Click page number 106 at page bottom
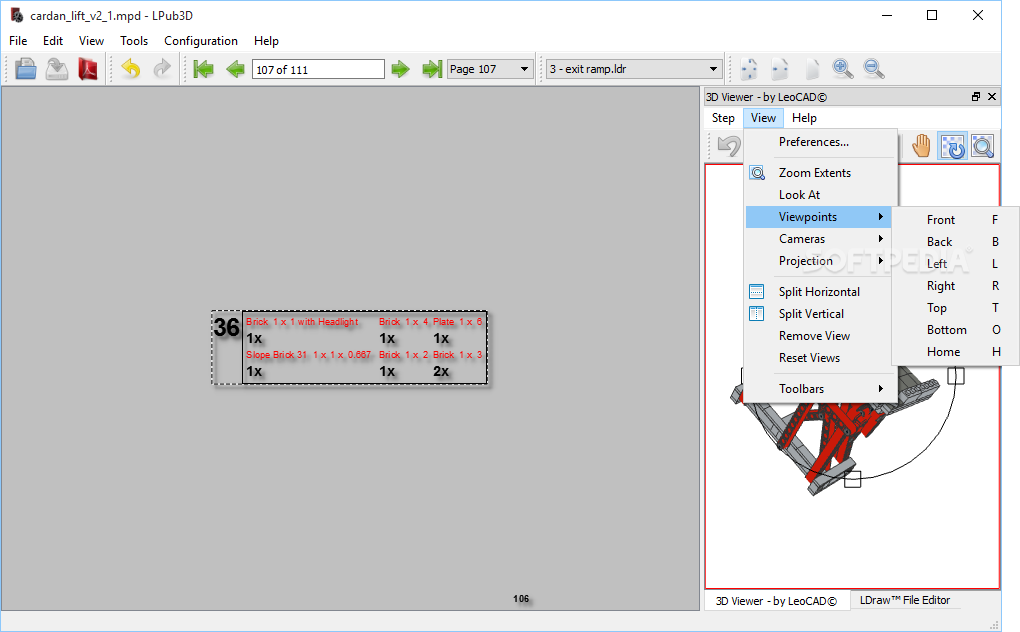This screenshot has height=632, width=1020. pyautogui.click(x=521, y=599)
